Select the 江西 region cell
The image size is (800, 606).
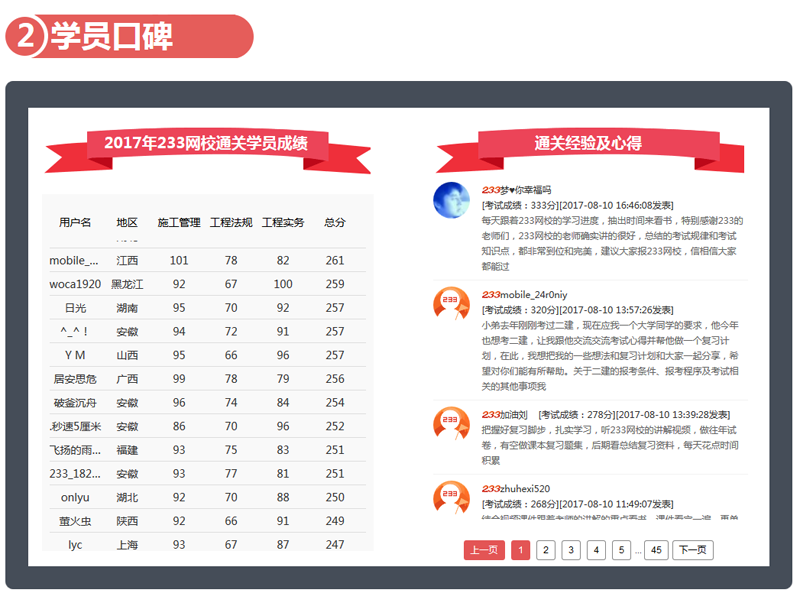[x=127, y=261]
